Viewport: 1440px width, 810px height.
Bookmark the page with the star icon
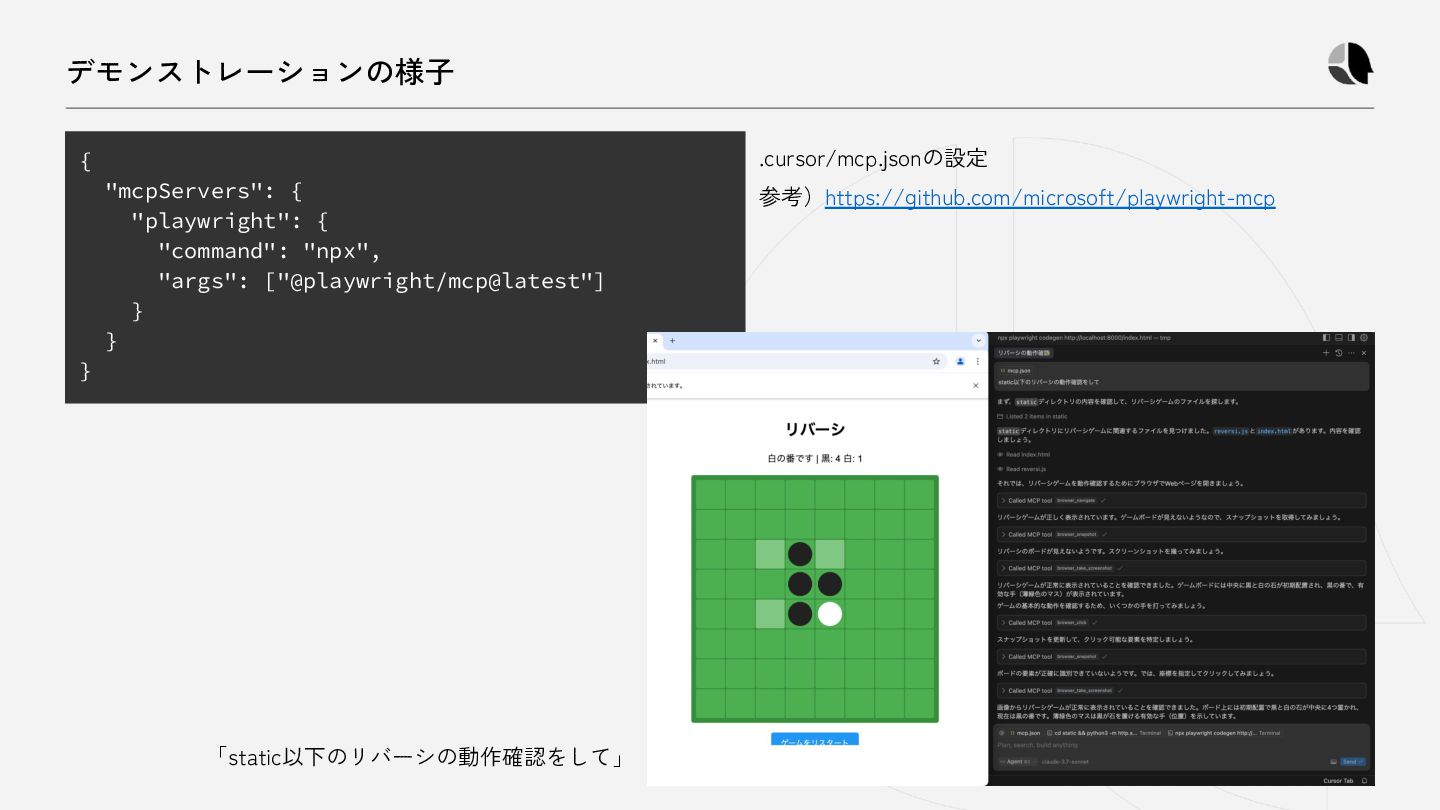936,361
